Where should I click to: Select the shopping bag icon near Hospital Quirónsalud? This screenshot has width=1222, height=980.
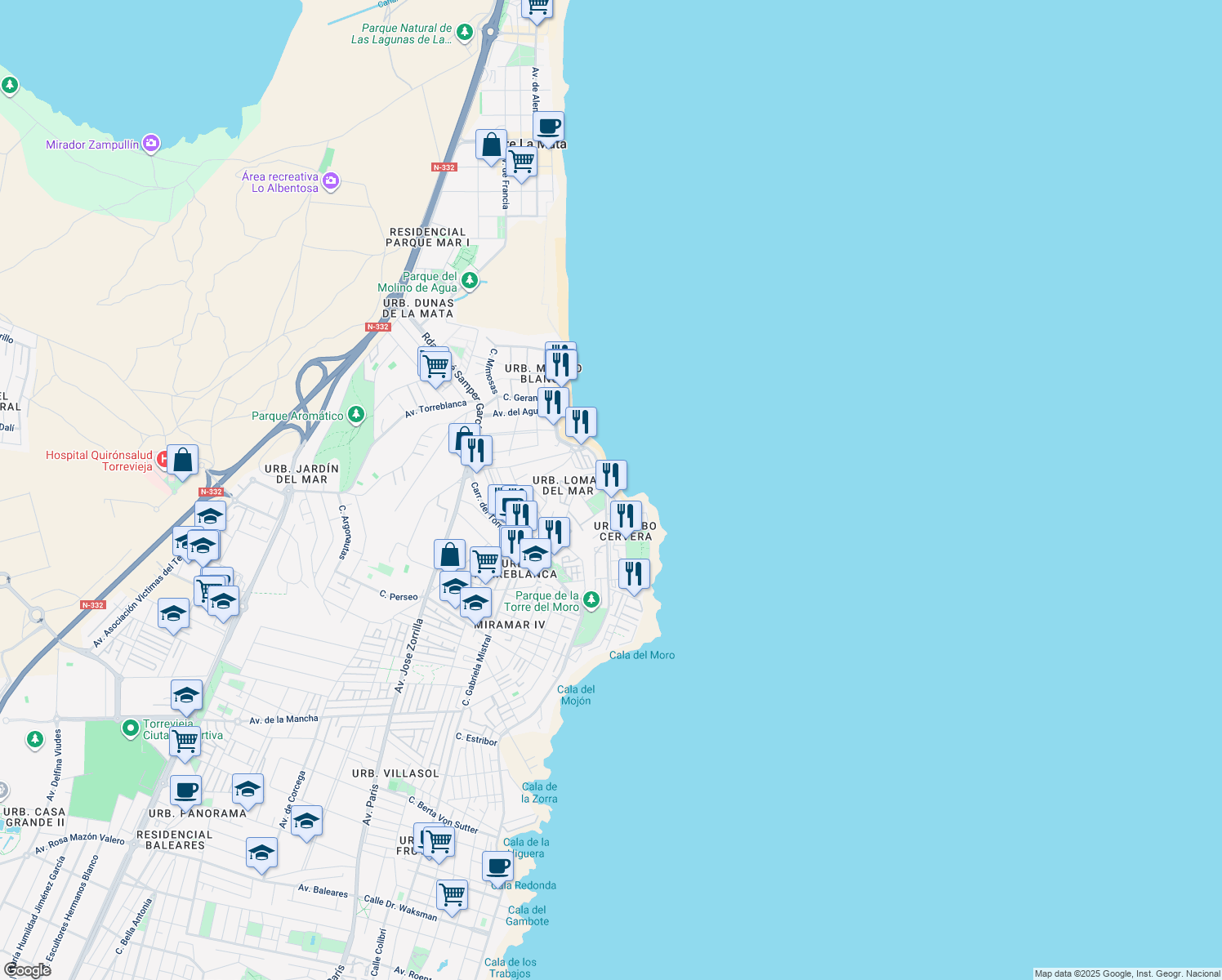(182, 458)
